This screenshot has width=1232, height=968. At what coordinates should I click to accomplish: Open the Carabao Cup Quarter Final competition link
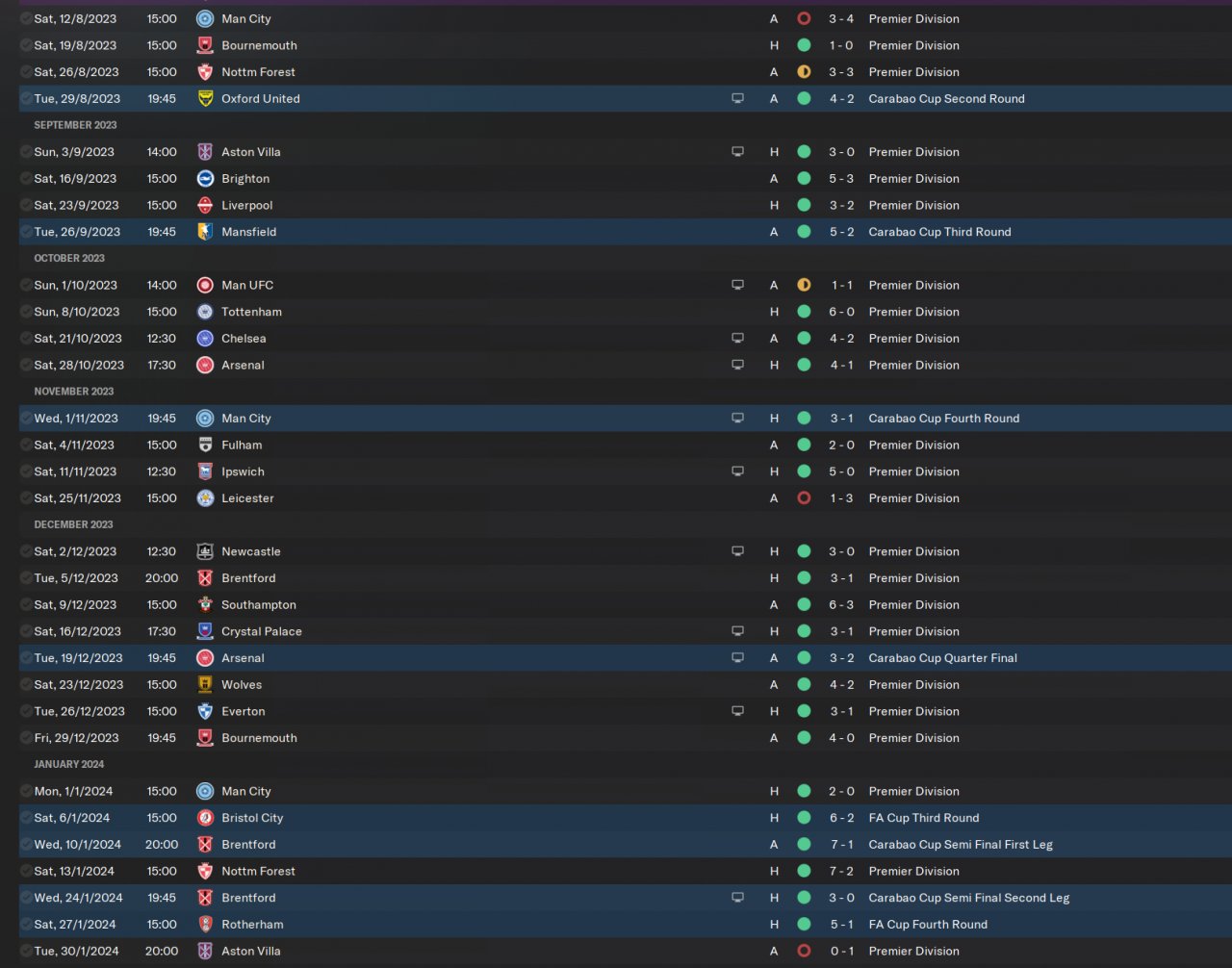[x=942, y=658]
